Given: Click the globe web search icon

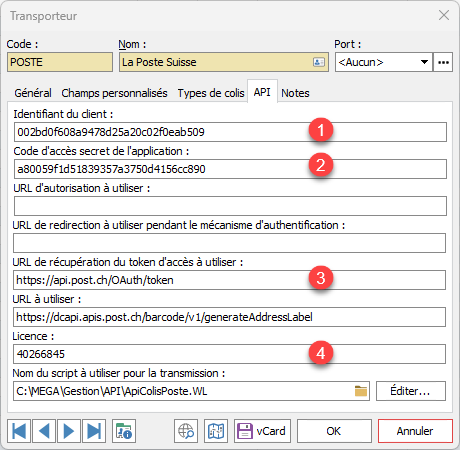Looking at the screenshot, I should [x=186, y=431].
